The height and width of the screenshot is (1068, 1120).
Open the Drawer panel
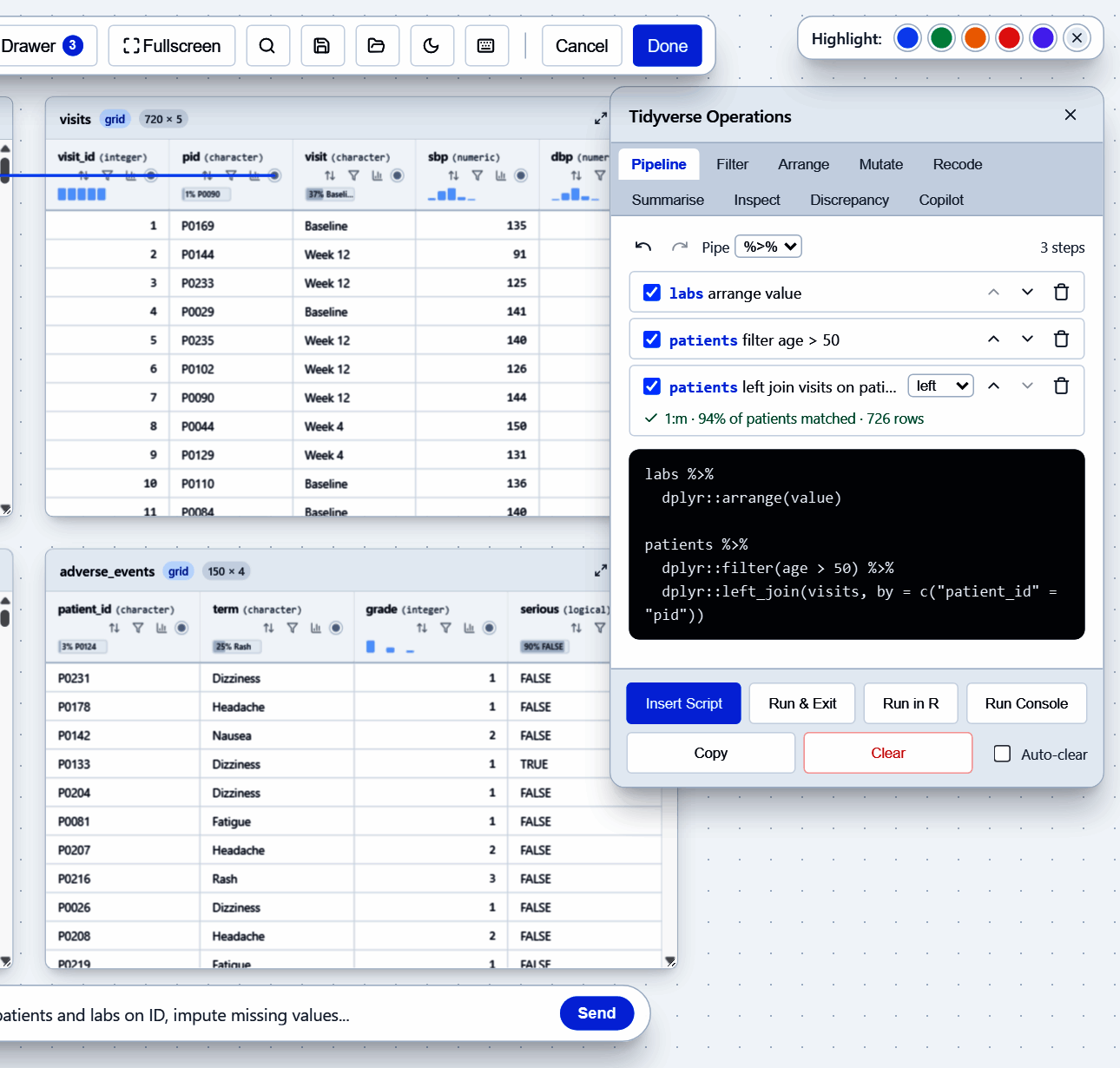[42, 46]
